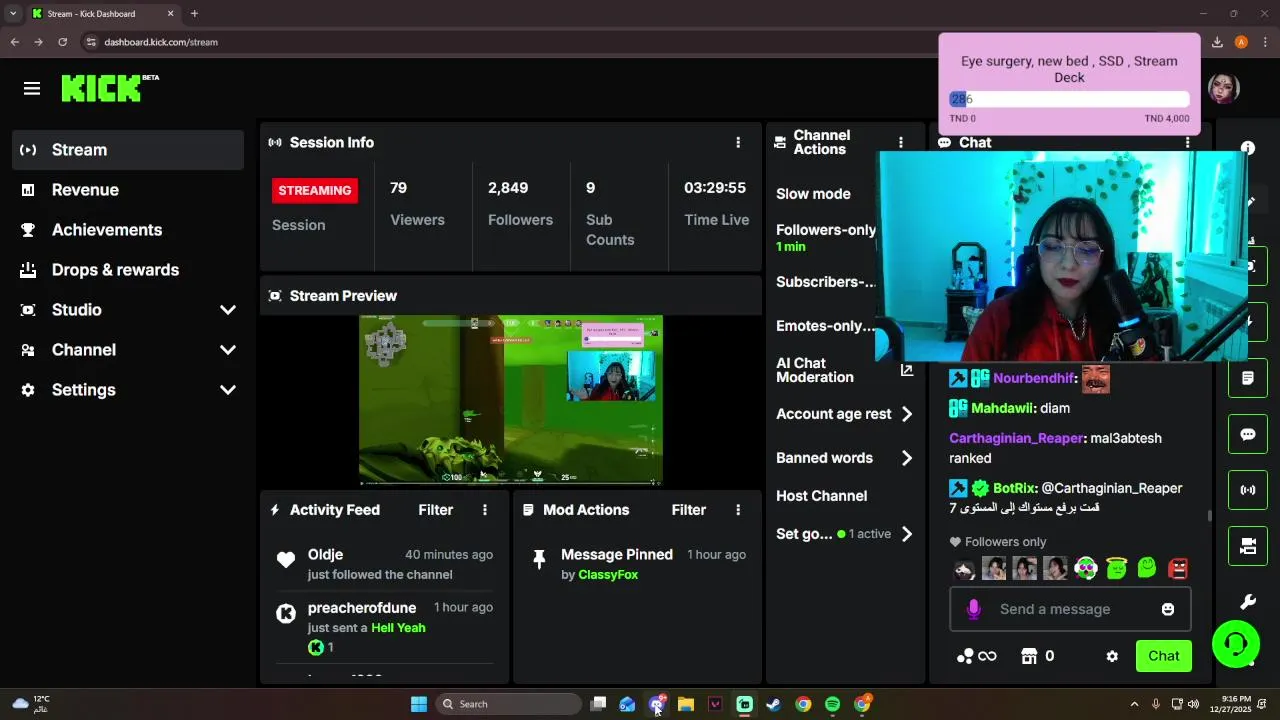Viewport: 1280px width, 720px height.
Task: Open the emoji picker in chat input
Action: 1168,609
